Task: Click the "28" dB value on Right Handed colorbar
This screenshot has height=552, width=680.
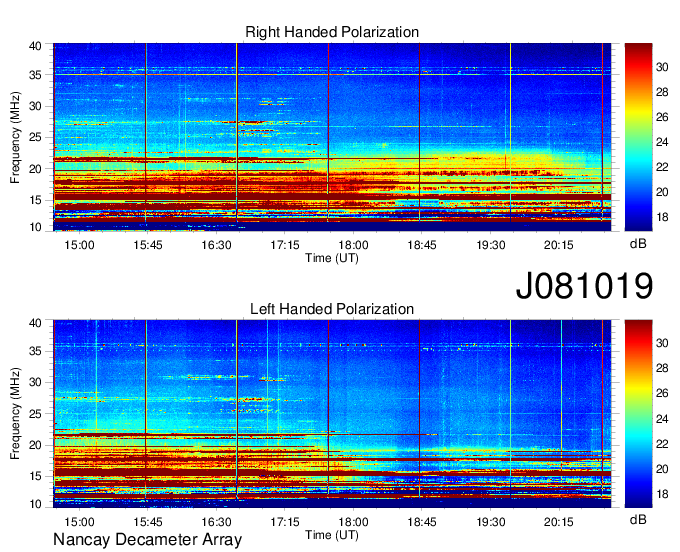Action: 662,92
